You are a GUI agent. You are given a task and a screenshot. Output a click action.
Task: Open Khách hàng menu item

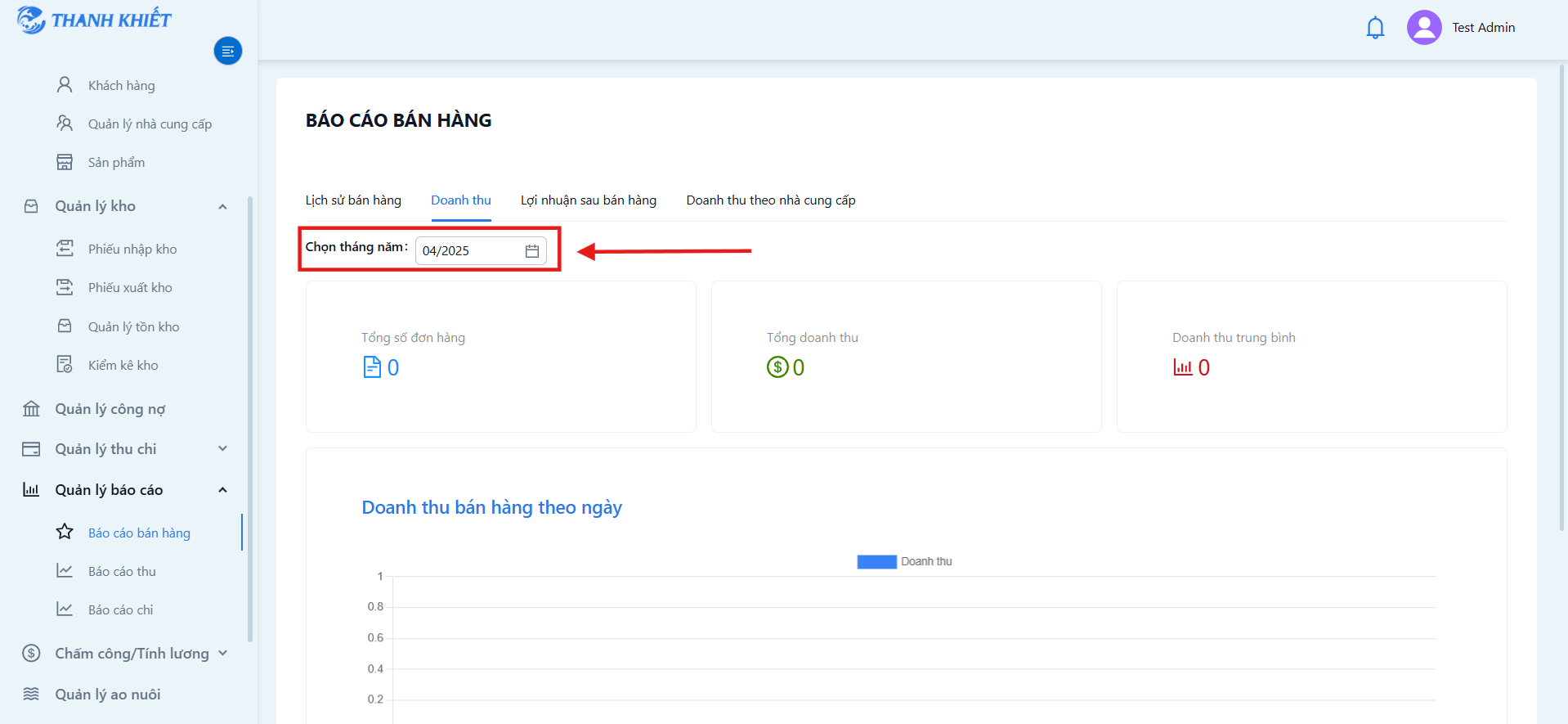pyautogui.click(x=122, y=85)
